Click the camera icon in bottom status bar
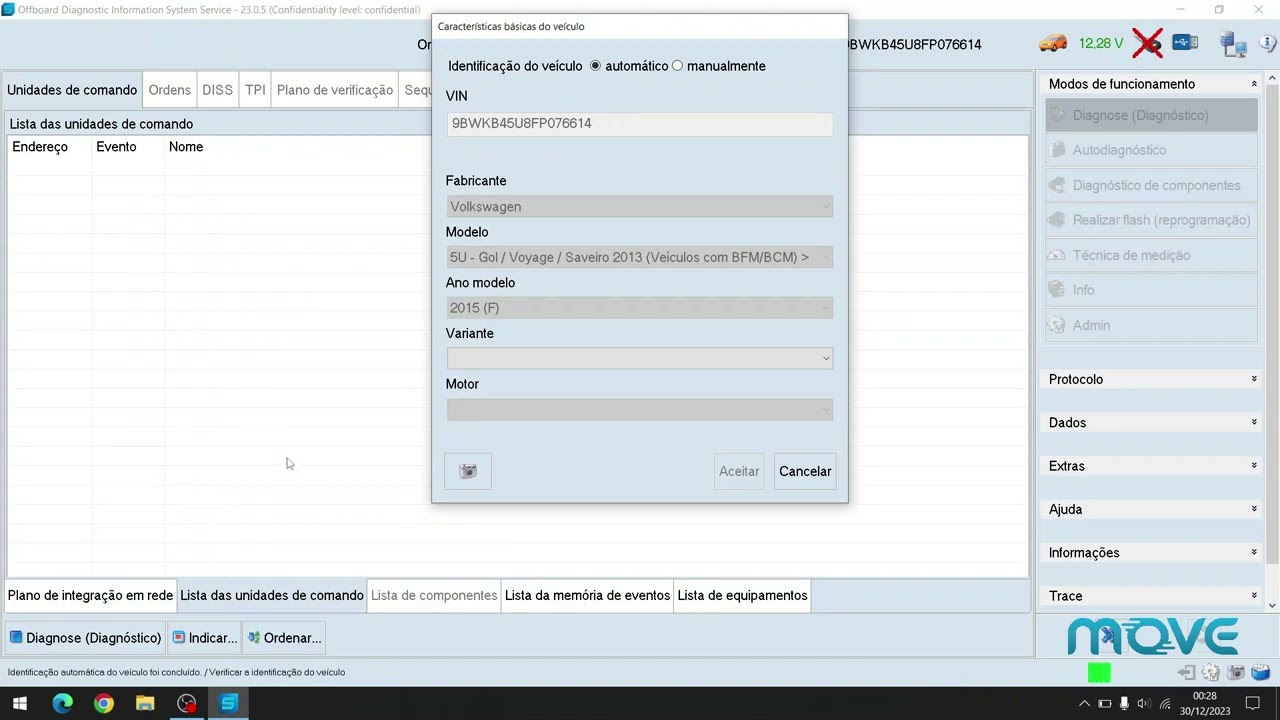This screenshot has height=720, width=1280. (x=1236, y=673)
